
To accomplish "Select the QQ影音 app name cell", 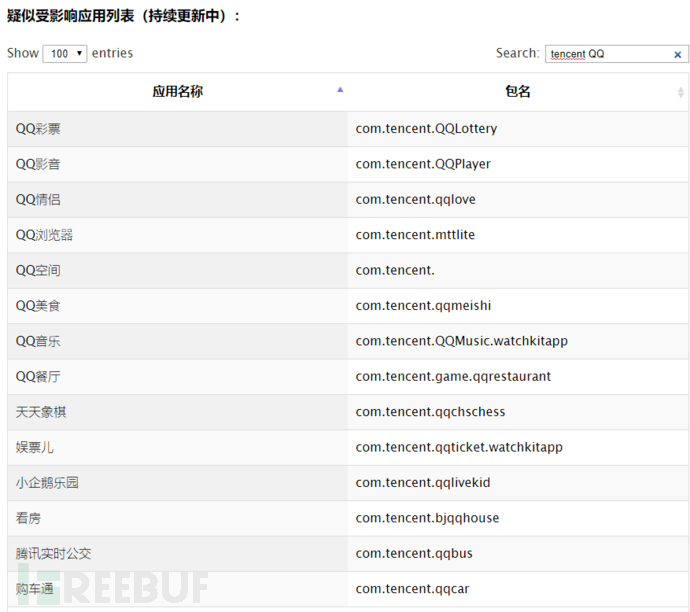I will point(38,164).
